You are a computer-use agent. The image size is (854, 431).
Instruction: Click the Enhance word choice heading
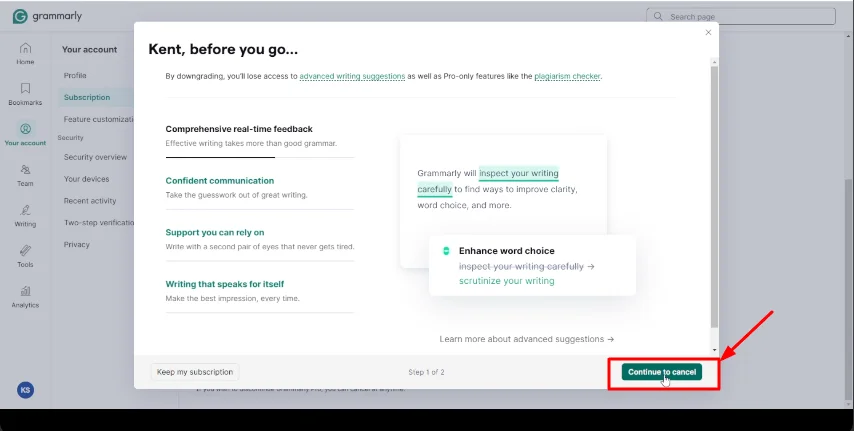(x=507, y=251)
